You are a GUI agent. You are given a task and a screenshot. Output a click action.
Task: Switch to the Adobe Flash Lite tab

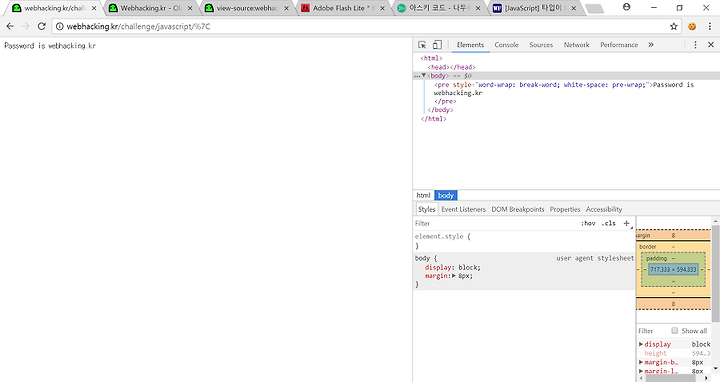click(x=343, y=8)
